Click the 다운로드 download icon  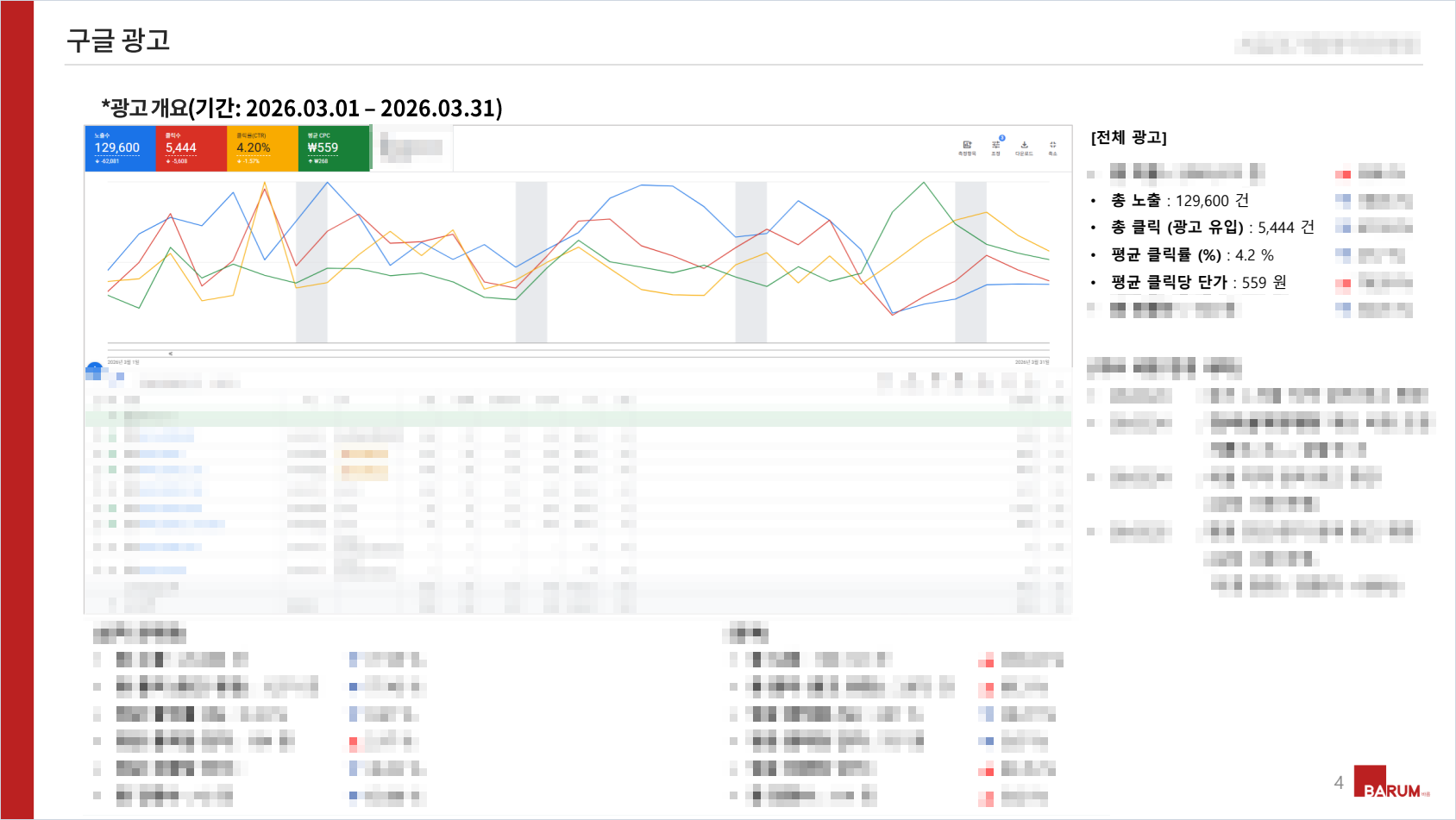click(x=1024, y=147)
